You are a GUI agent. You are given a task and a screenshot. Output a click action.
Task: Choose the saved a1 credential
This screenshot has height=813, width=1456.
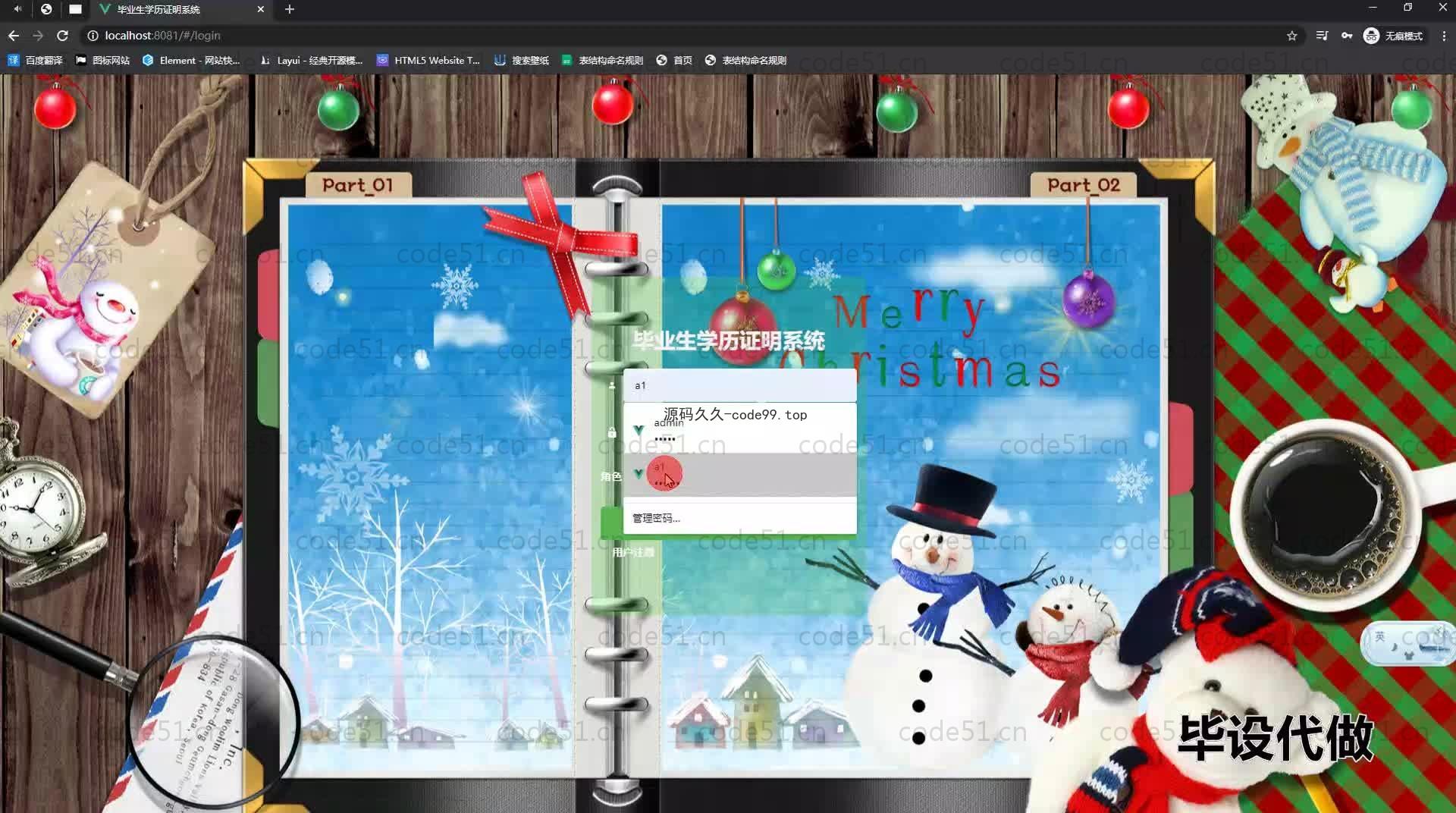pyautogui.click(x=739, y=475)
